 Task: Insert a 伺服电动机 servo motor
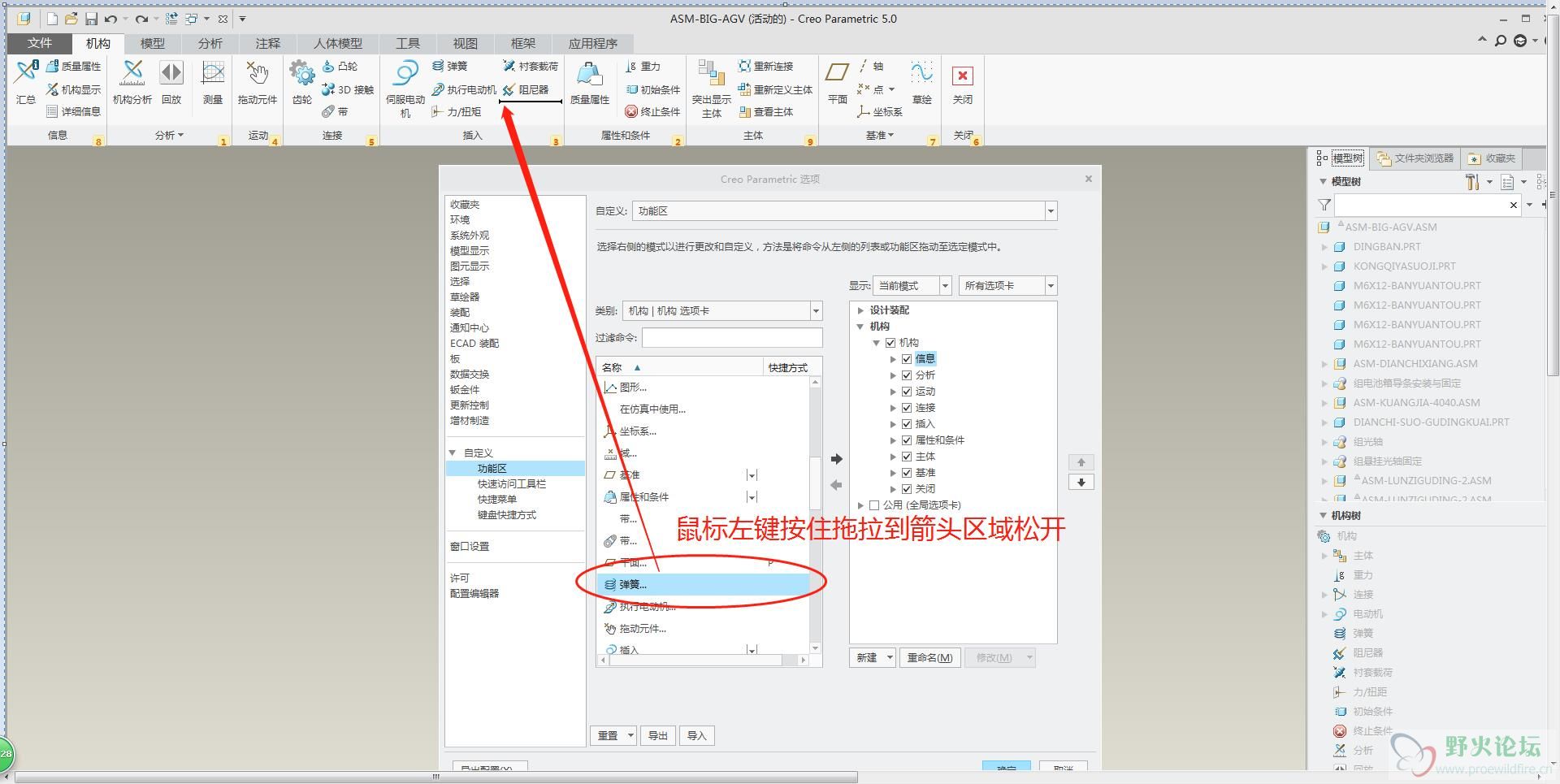tap(405, 89)
